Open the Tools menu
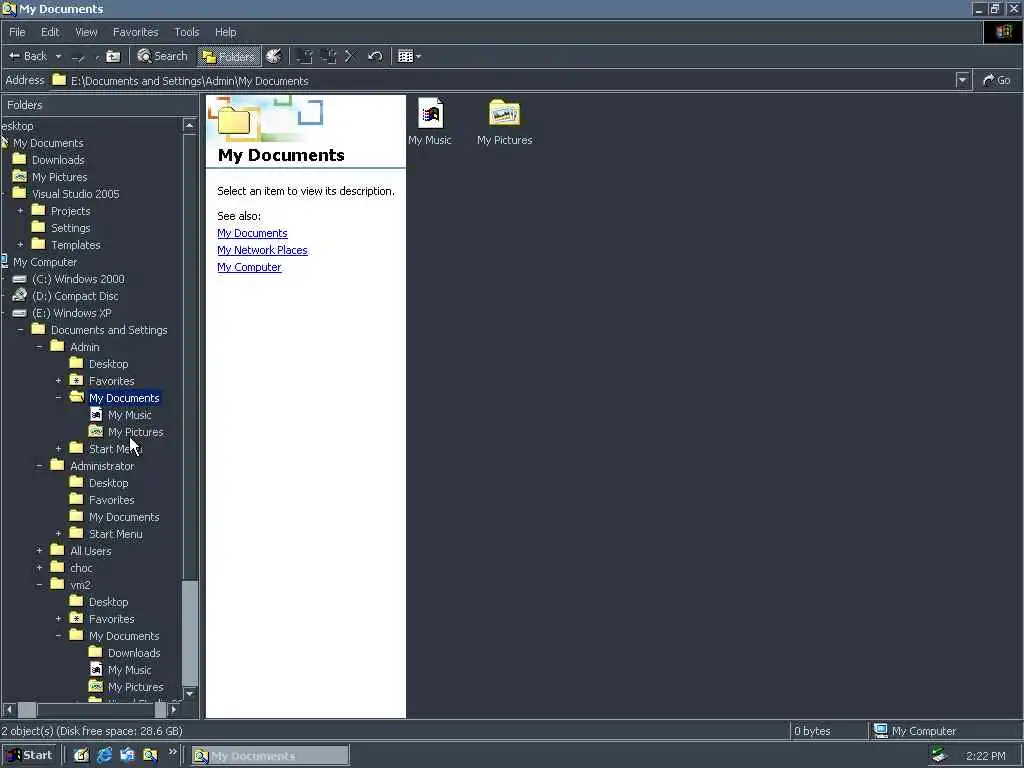Screen dimensions: 1024x768 [186, 32]
